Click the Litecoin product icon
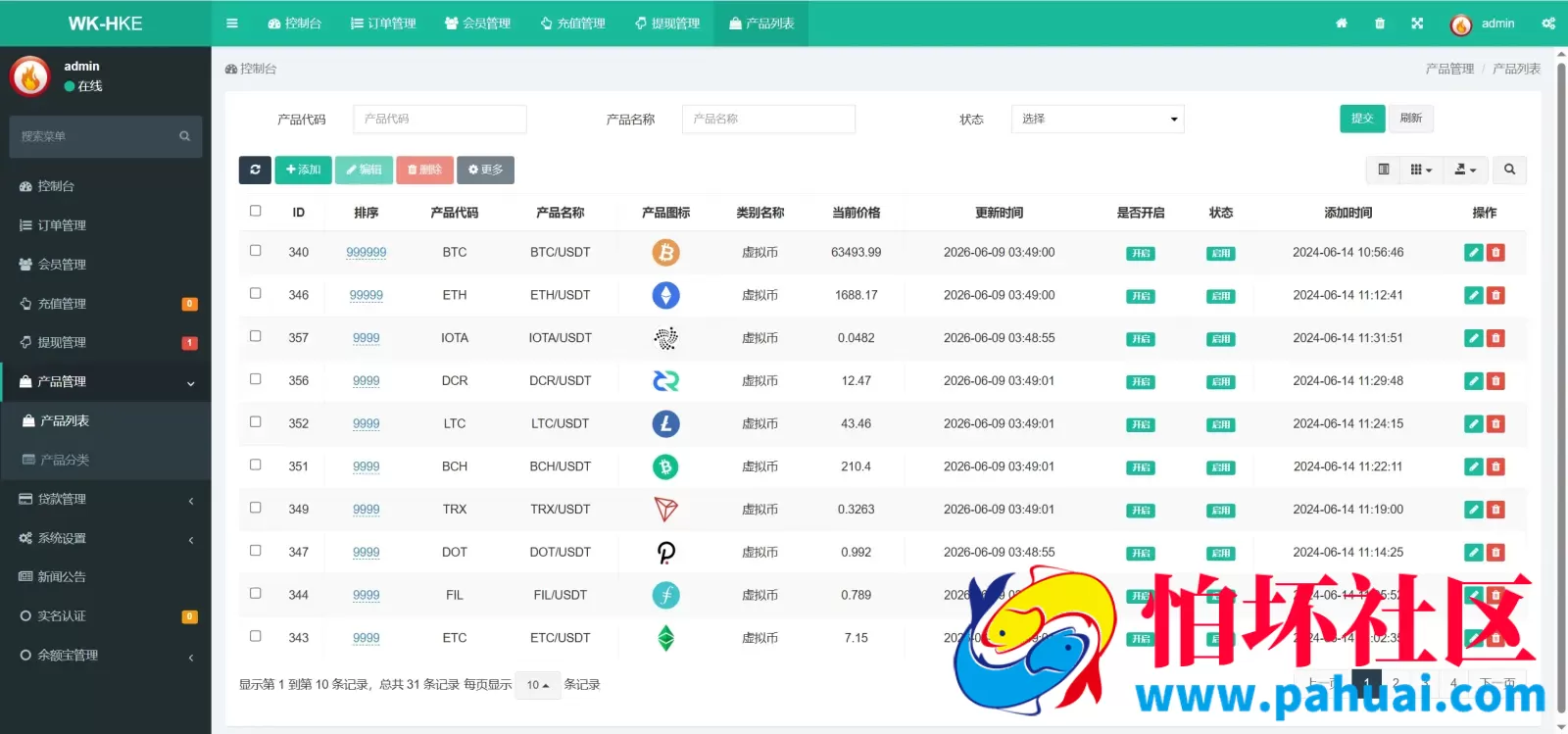Image resolution: width=1568 pixels, height=734 pixels. [666, 424]
